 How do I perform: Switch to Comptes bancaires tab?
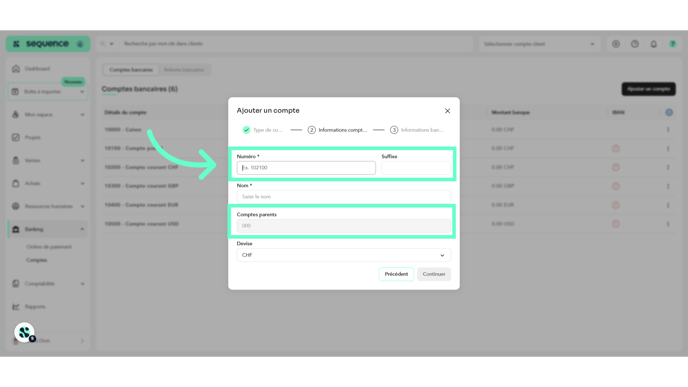(131, 70)
